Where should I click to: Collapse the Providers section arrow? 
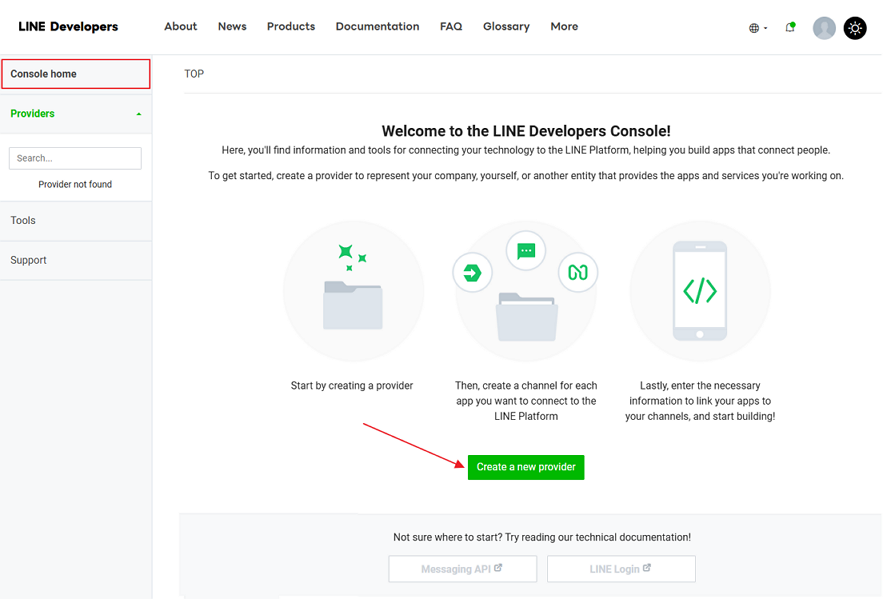pos(139,114)
